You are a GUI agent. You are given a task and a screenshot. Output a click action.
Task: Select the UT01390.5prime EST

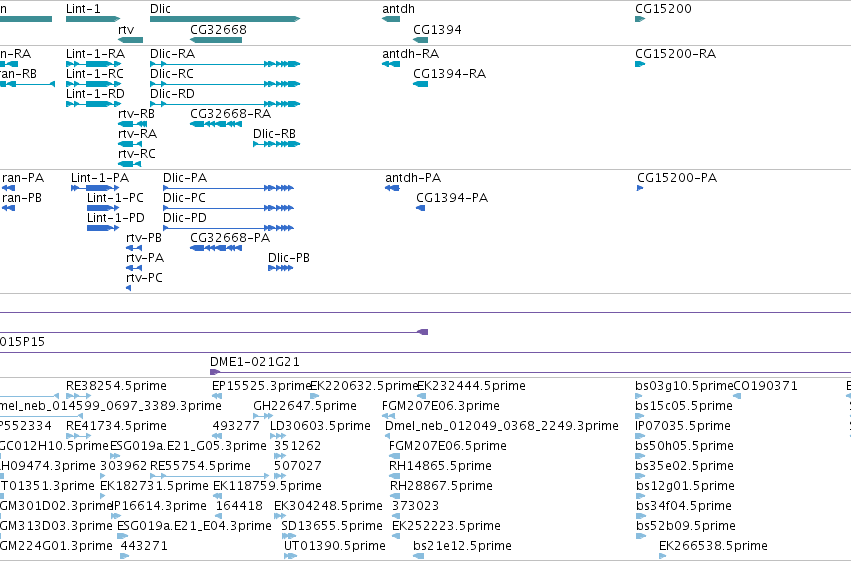tap(290, 556)
